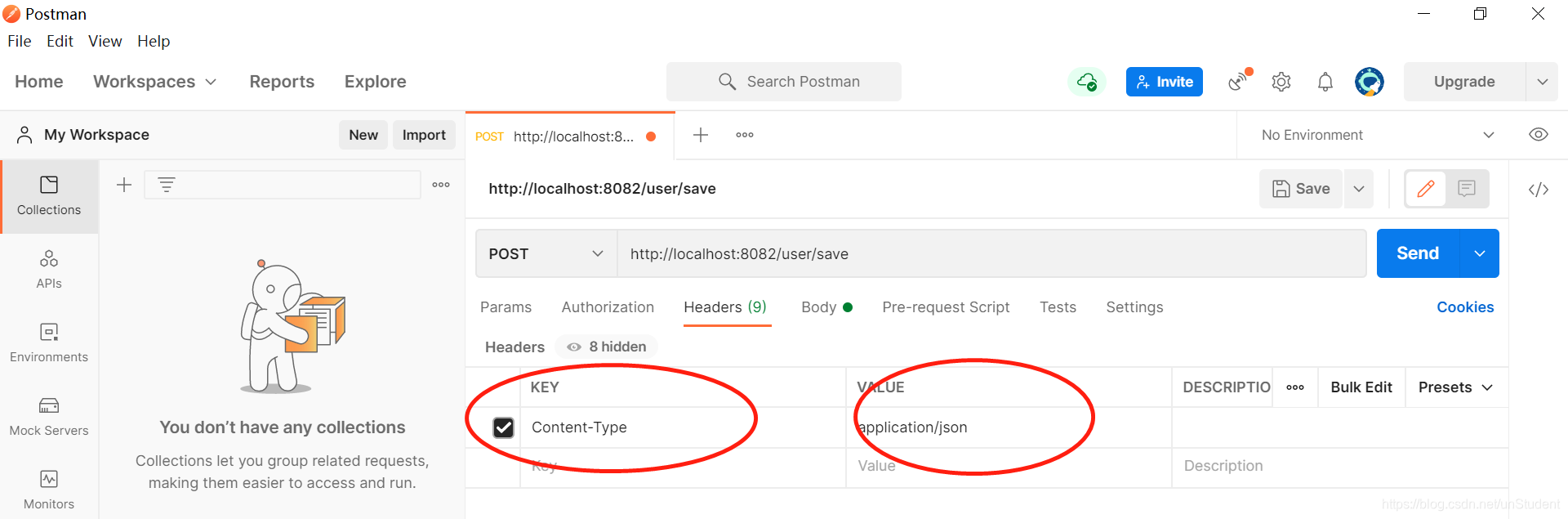This screenshot has width=1568, height=519.
Task: Switch to the Pre-request Script tab
Action: pos(946,307)
